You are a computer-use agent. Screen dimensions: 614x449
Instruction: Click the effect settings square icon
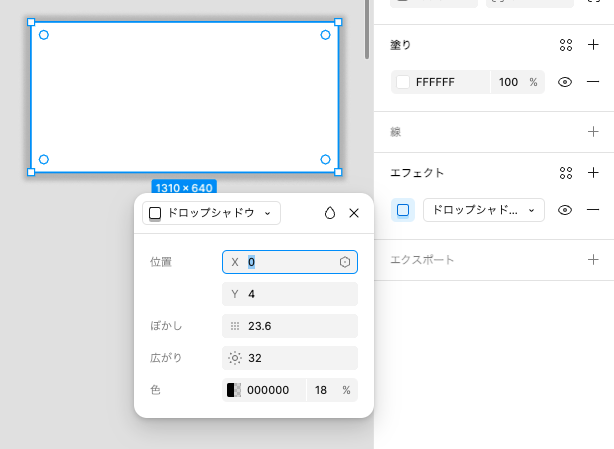[403, 210]
